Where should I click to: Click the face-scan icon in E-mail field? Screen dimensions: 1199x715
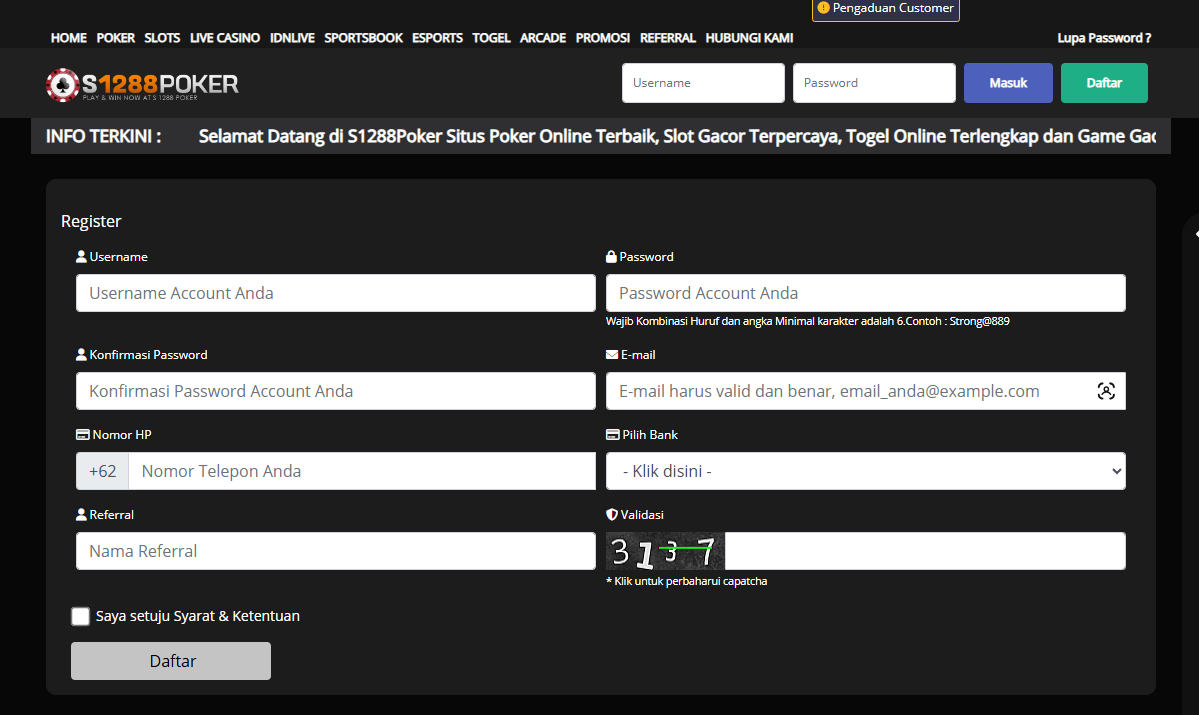[x=1106, y=391]
